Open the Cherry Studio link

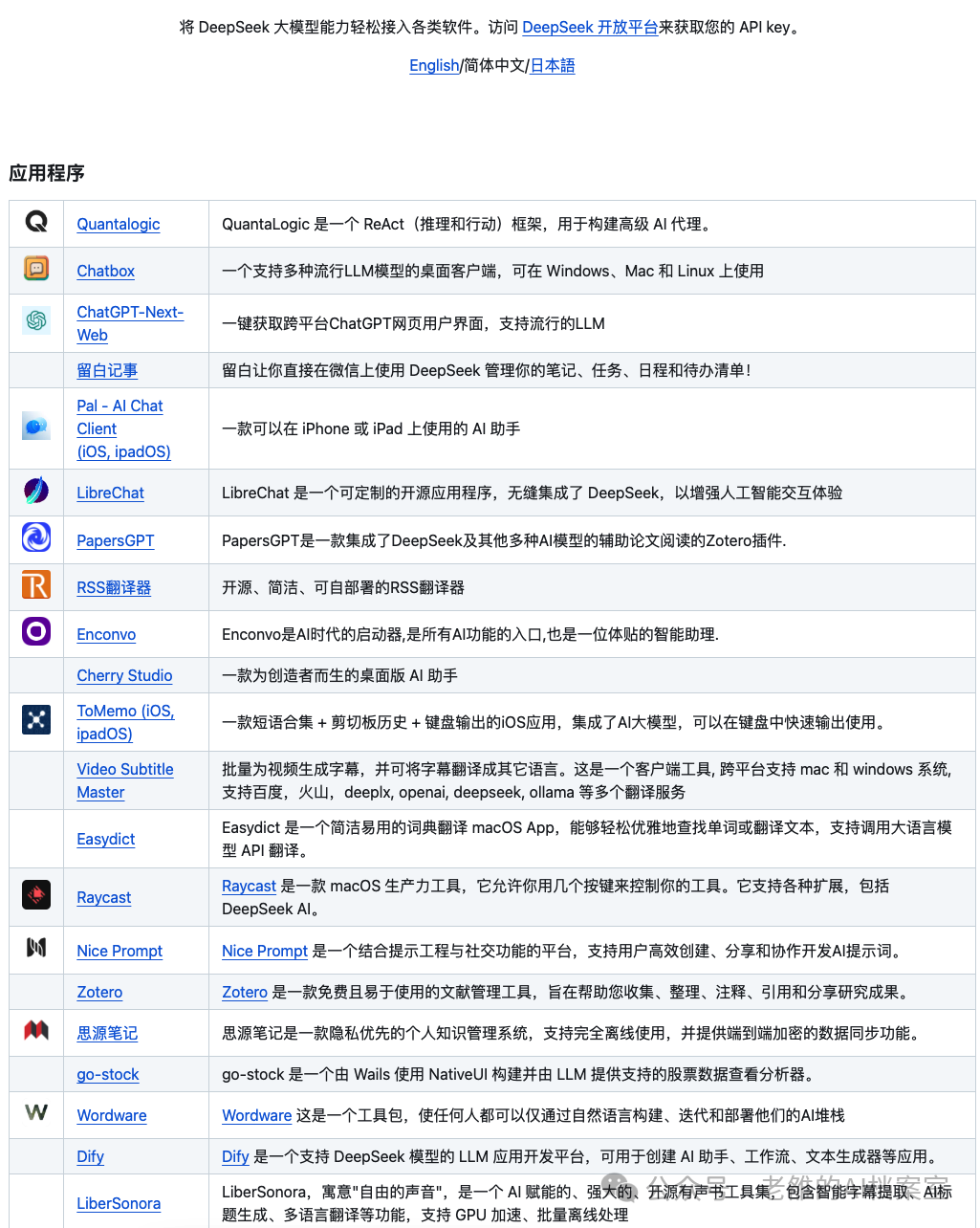pyautogui.click(x=124, y=675)
